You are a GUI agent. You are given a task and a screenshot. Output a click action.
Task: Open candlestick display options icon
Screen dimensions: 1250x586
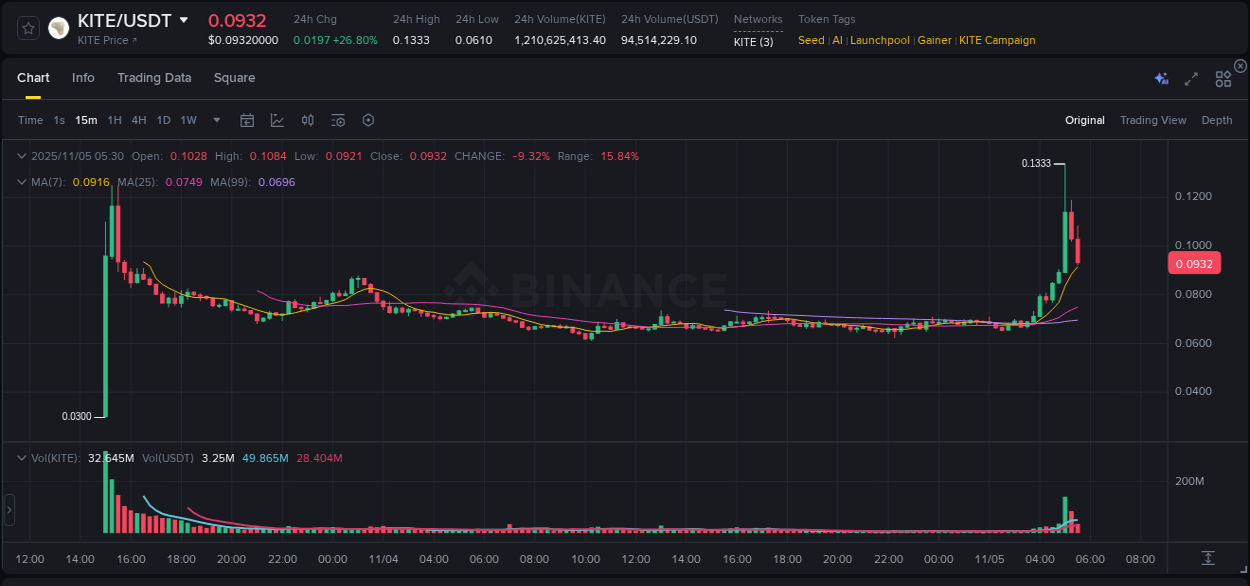coord(307,120)
